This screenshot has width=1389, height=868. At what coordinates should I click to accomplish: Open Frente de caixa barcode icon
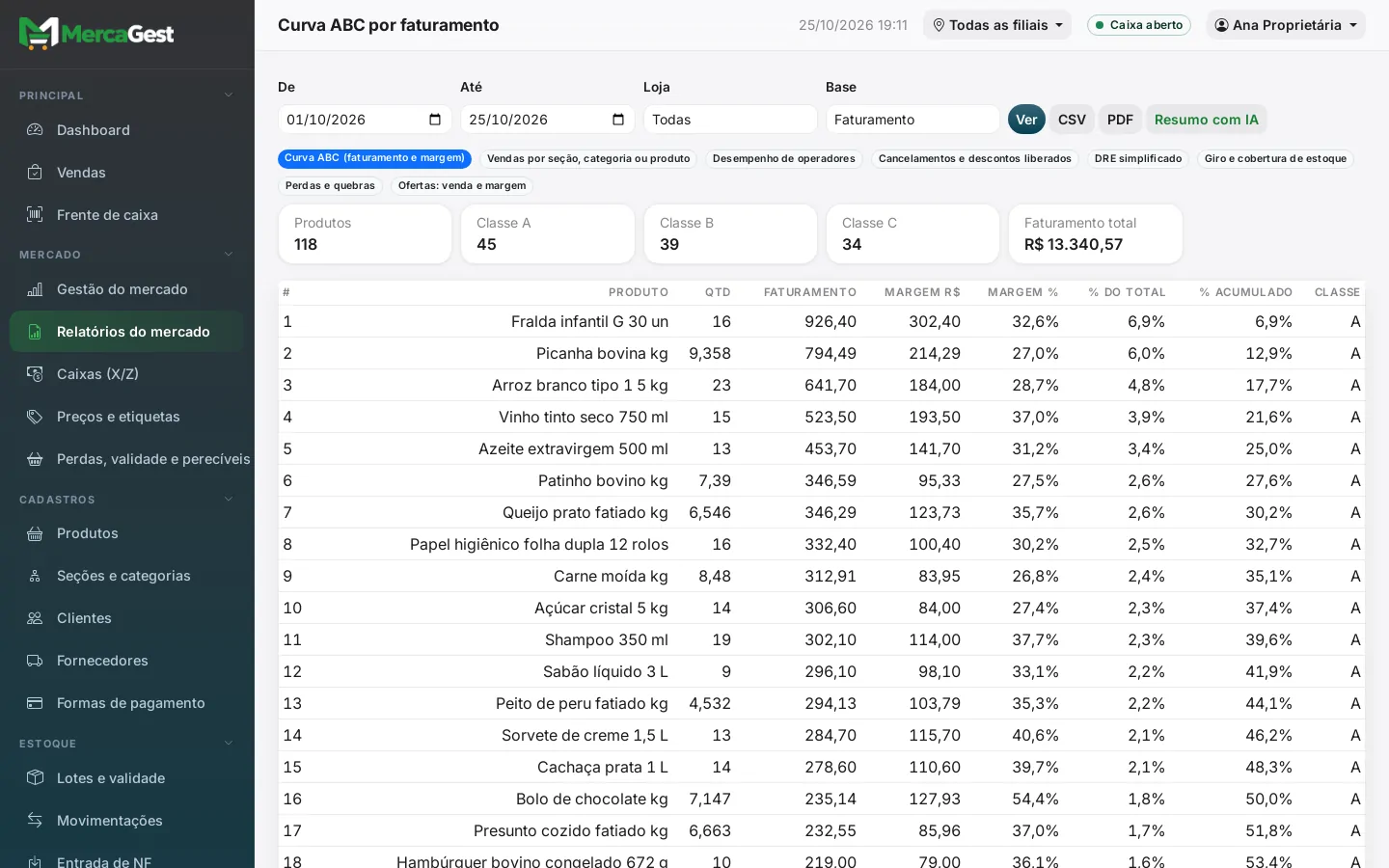click(x=35, y=215)
